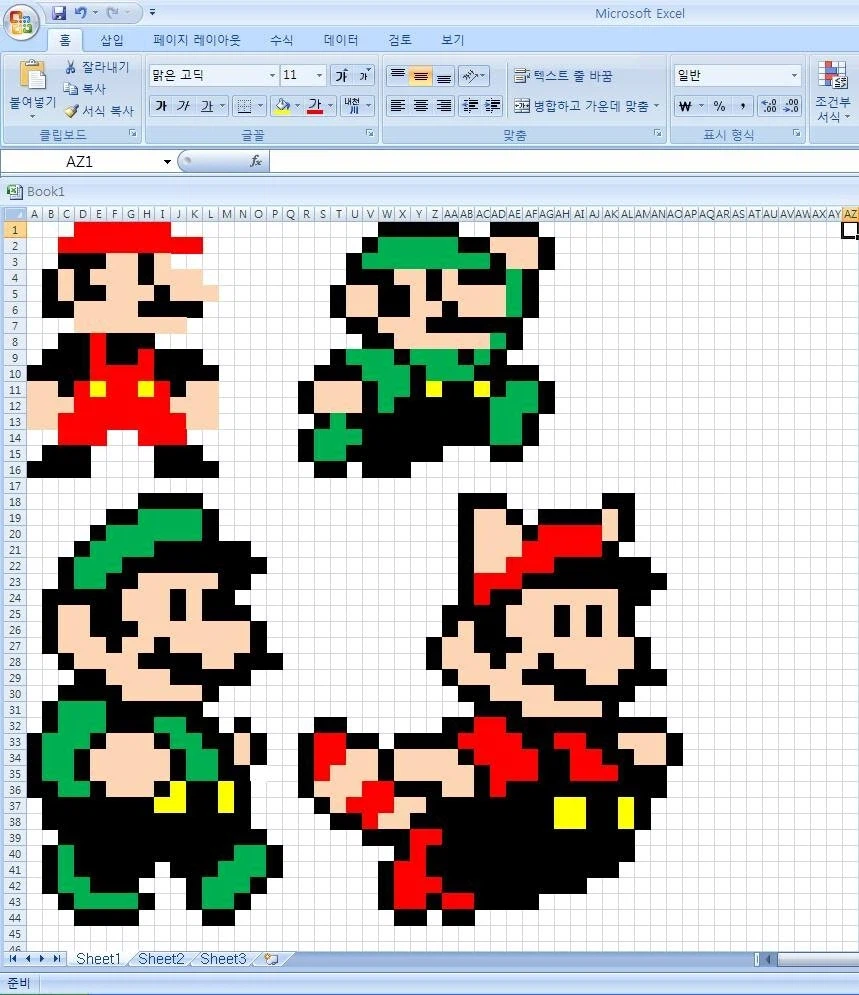Apply the yellow fill color bucket
Viewport: 859px width, 995px height.
tap(282, 106)
